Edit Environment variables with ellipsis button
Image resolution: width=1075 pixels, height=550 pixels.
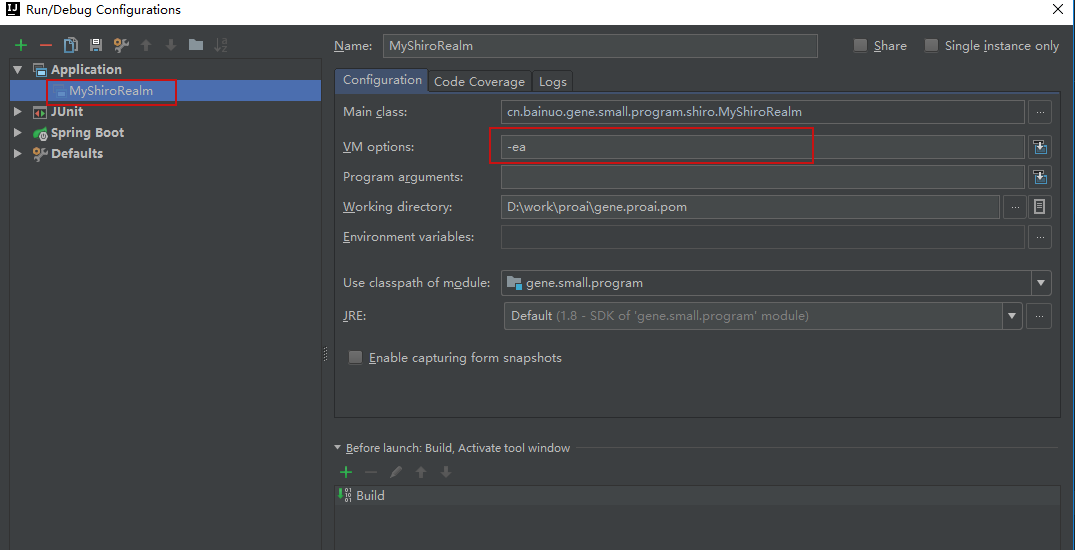point(1040,237)
